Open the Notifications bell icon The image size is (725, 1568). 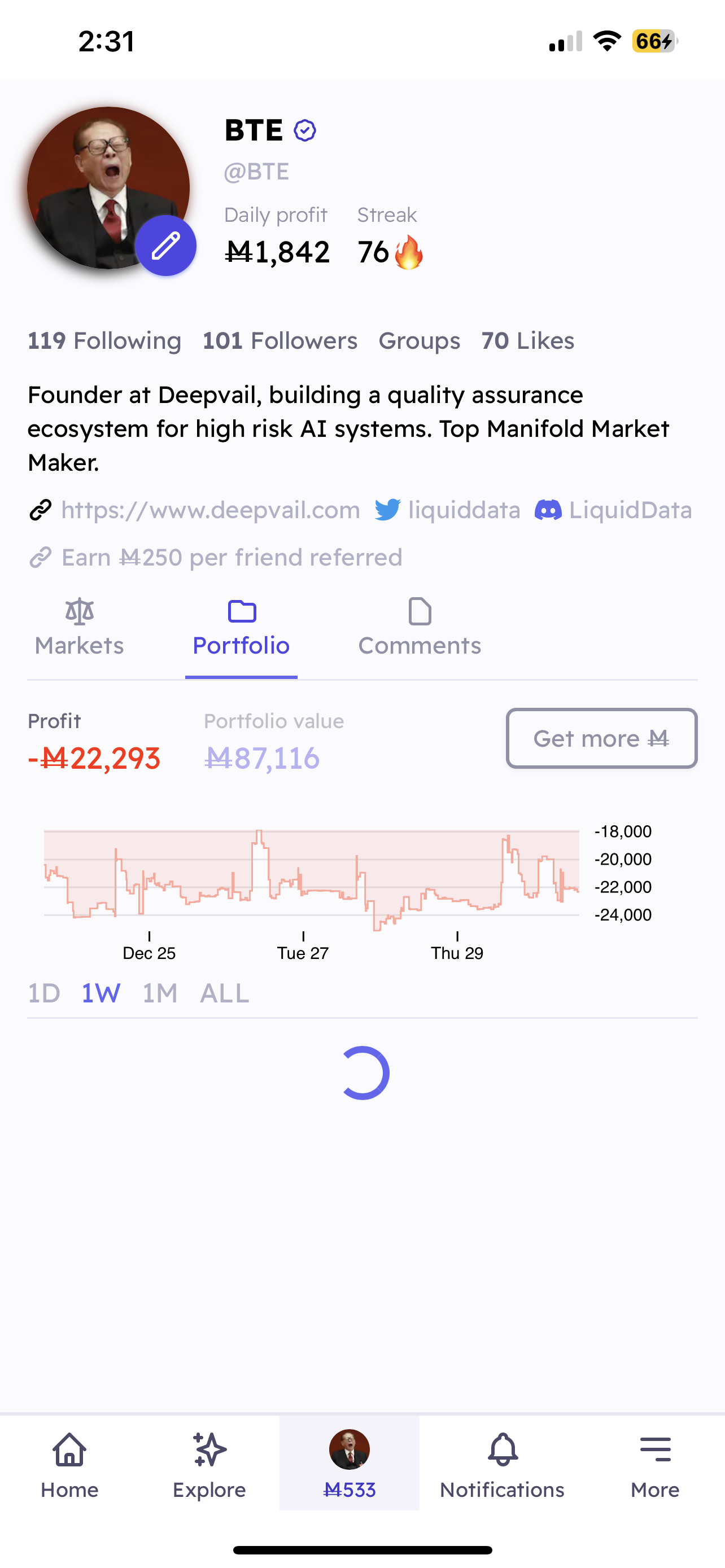tap(503, 1449)
